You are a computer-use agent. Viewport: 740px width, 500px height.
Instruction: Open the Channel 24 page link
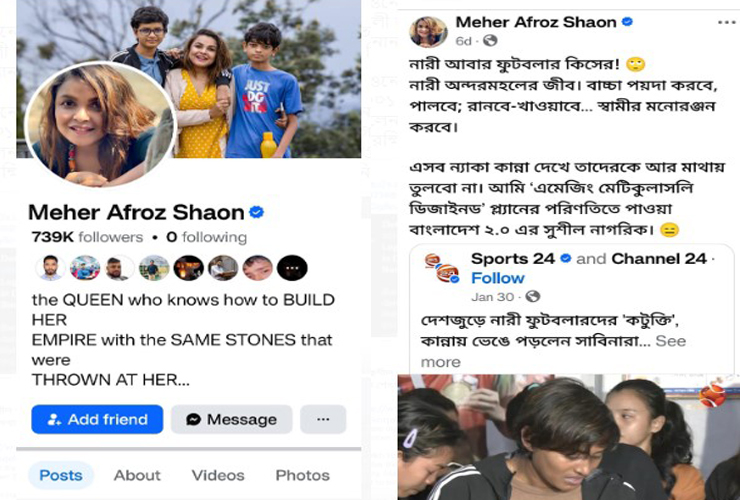659,259
